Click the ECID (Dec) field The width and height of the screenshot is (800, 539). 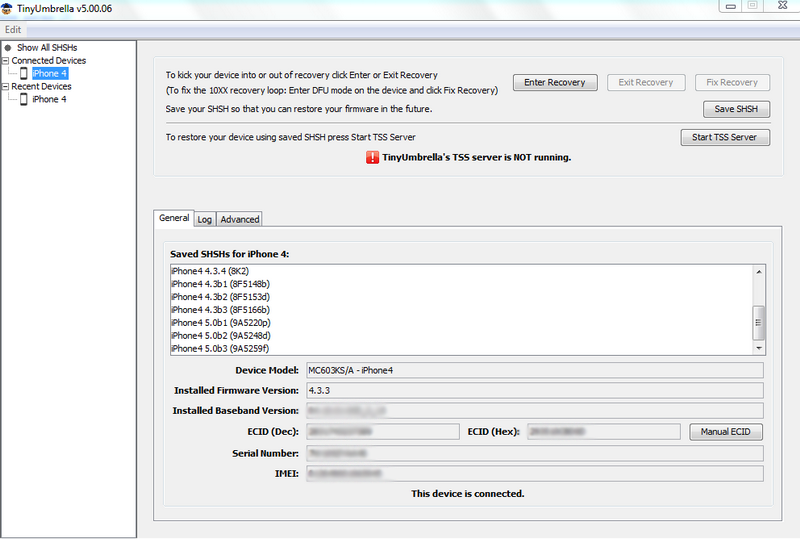[383, 432]
